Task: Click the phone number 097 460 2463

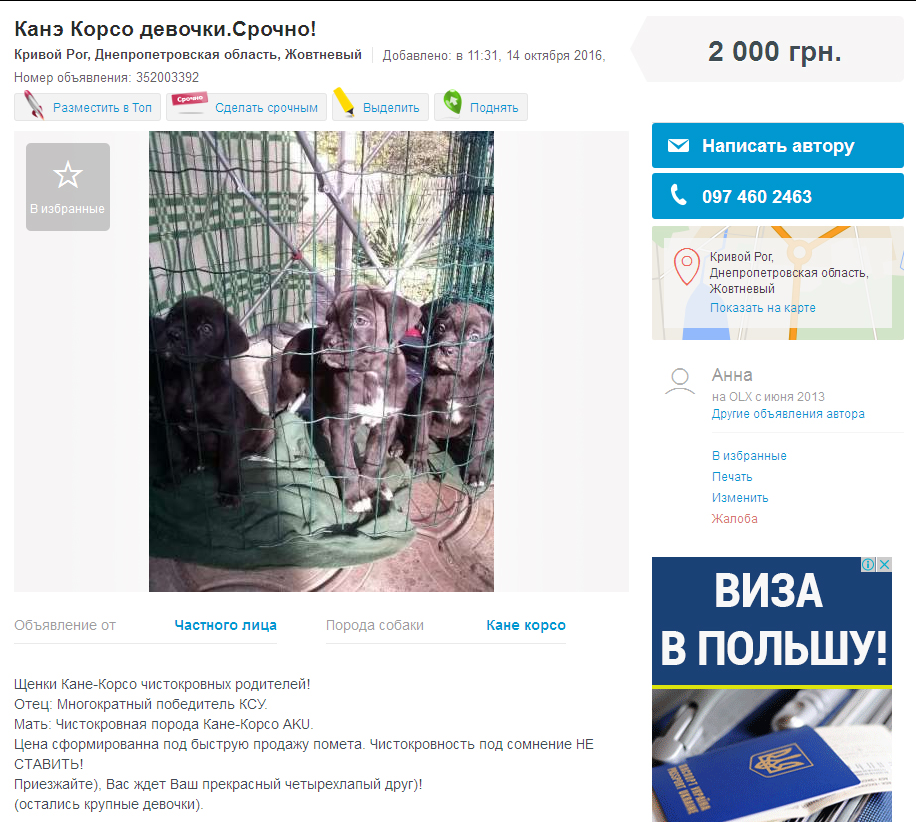Action: [757, 197]
